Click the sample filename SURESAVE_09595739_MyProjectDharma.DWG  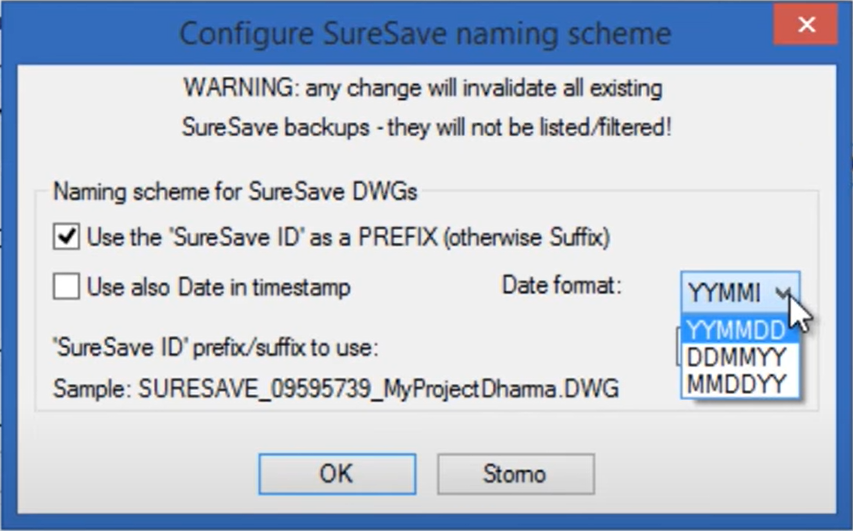point(336,387)
